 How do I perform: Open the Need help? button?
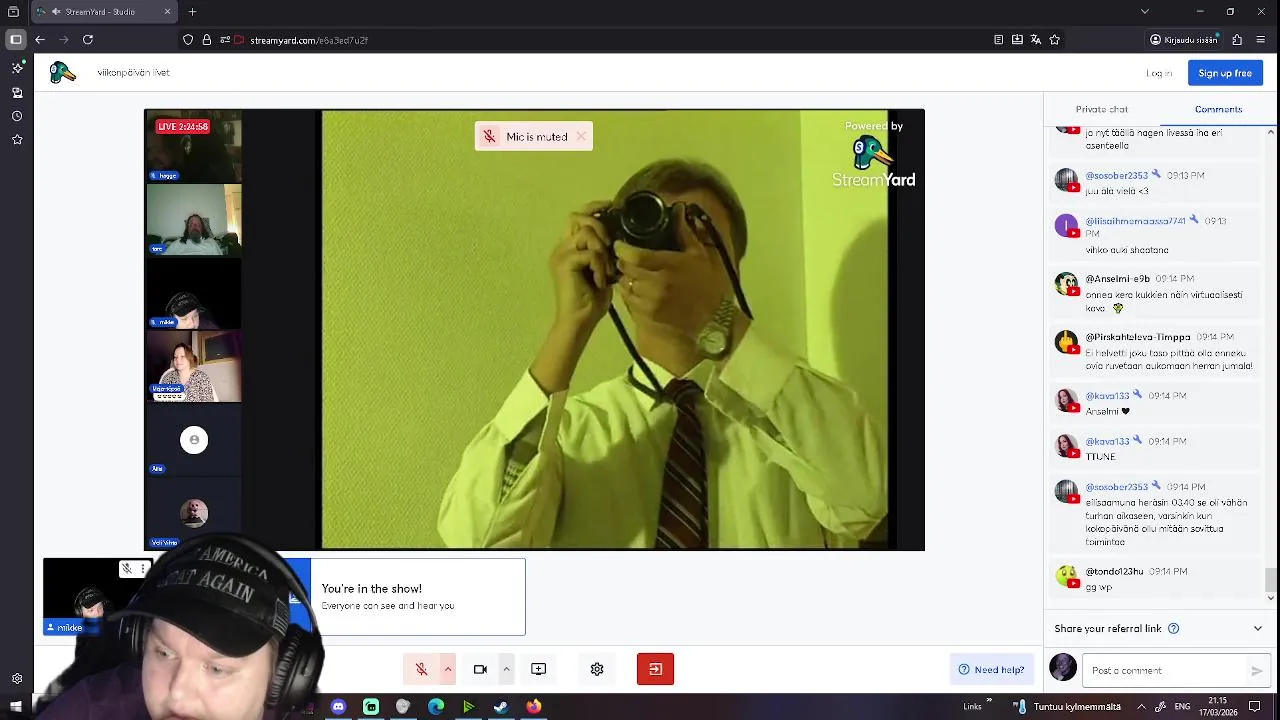tap(991, 670)
